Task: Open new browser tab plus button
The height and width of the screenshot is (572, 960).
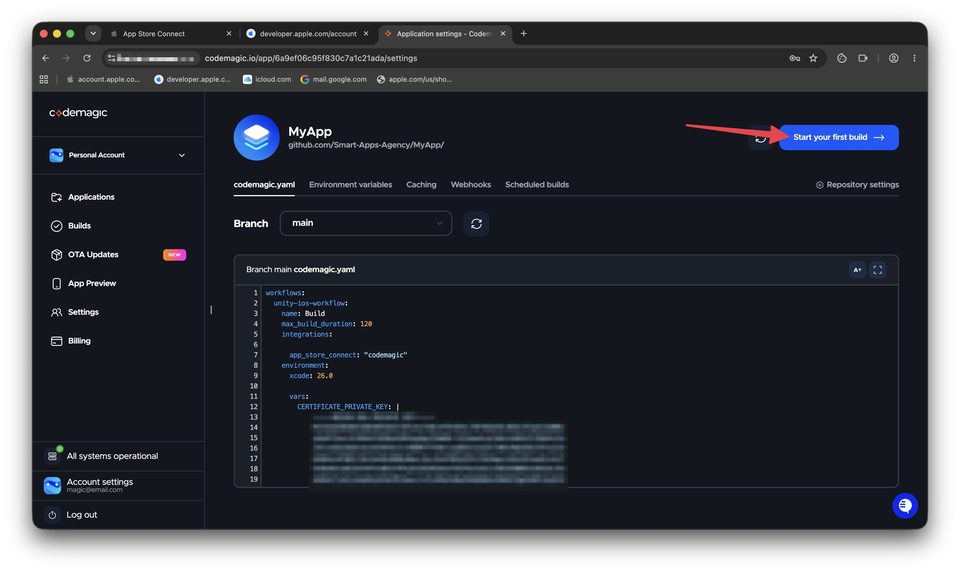Action: coord(523,34)
